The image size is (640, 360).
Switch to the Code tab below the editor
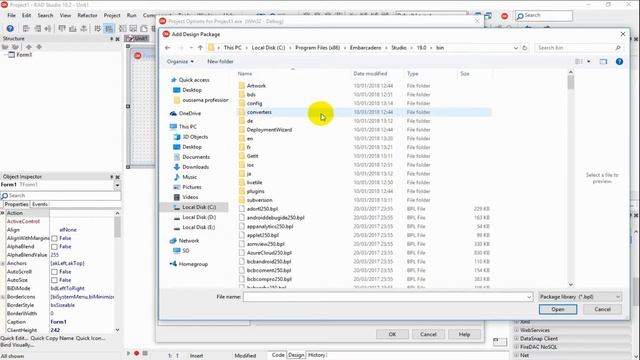[278, 355]
